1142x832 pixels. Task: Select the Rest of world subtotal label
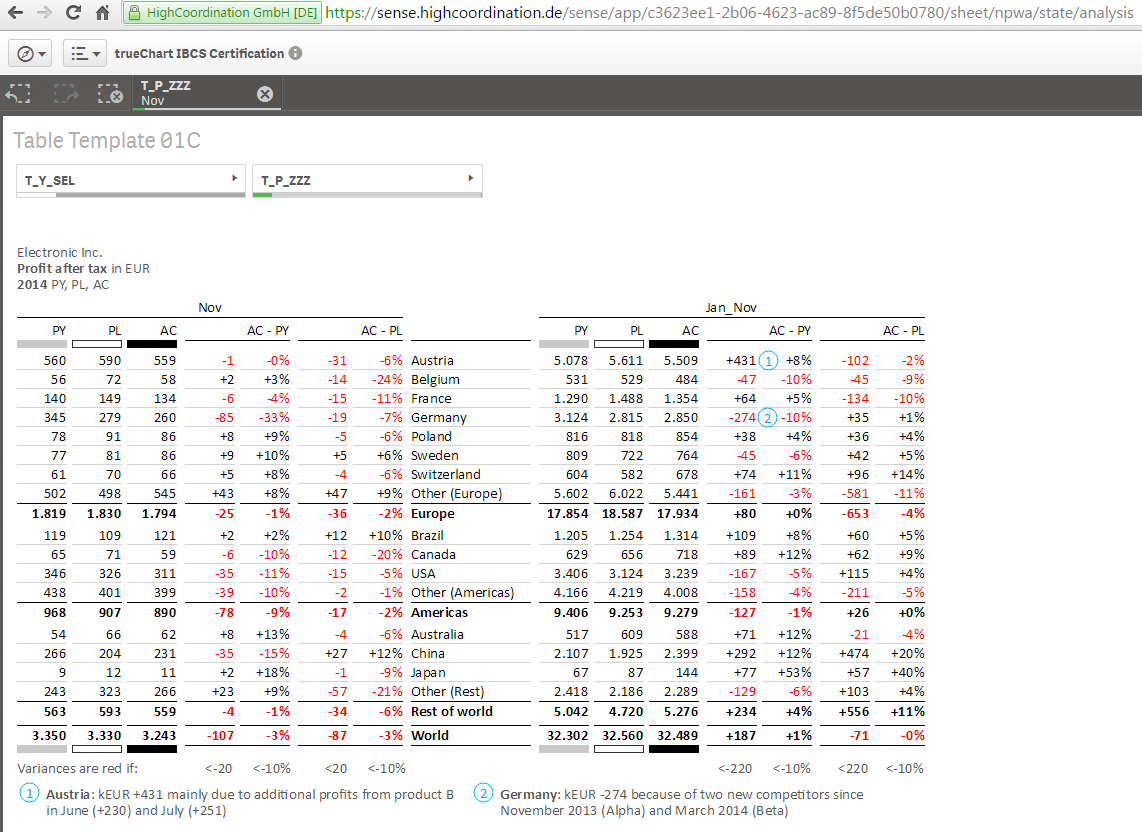pos(452,712)
